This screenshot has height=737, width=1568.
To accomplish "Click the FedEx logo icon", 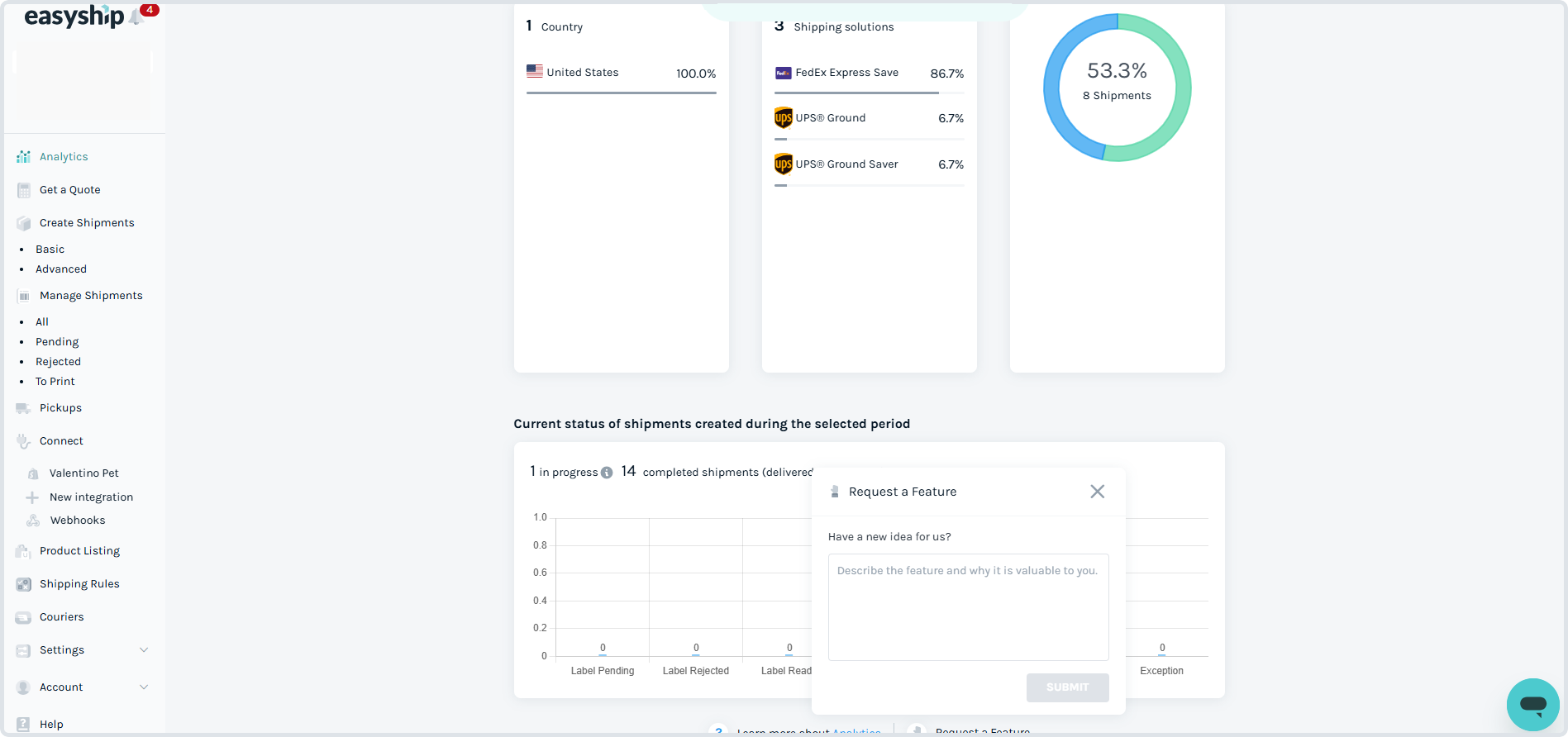I will [x=783, y=73].
